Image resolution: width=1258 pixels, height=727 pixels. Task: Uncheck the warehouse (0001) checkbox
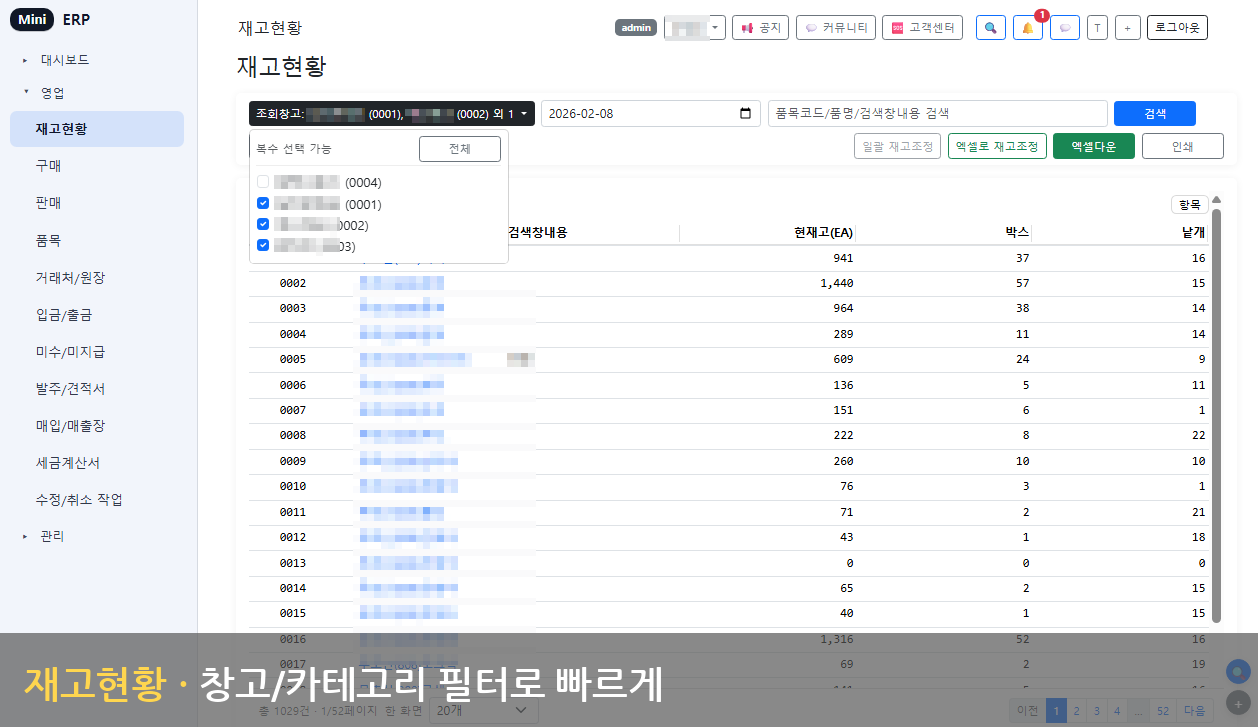(263, 203)
